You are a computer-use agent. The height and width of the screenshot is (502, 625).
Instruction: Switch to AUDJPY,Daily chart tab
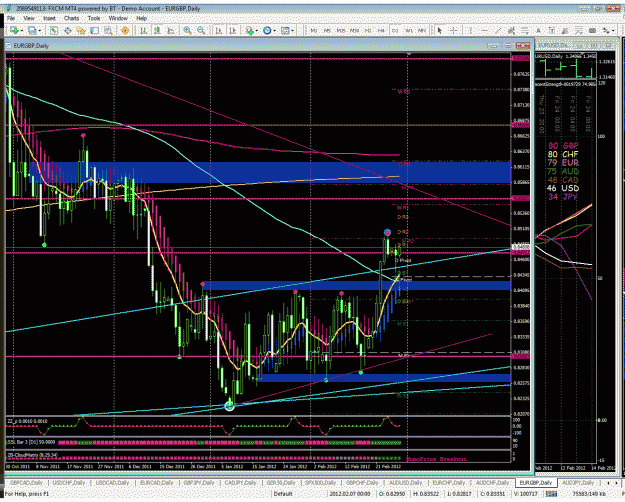click(576, 483)
